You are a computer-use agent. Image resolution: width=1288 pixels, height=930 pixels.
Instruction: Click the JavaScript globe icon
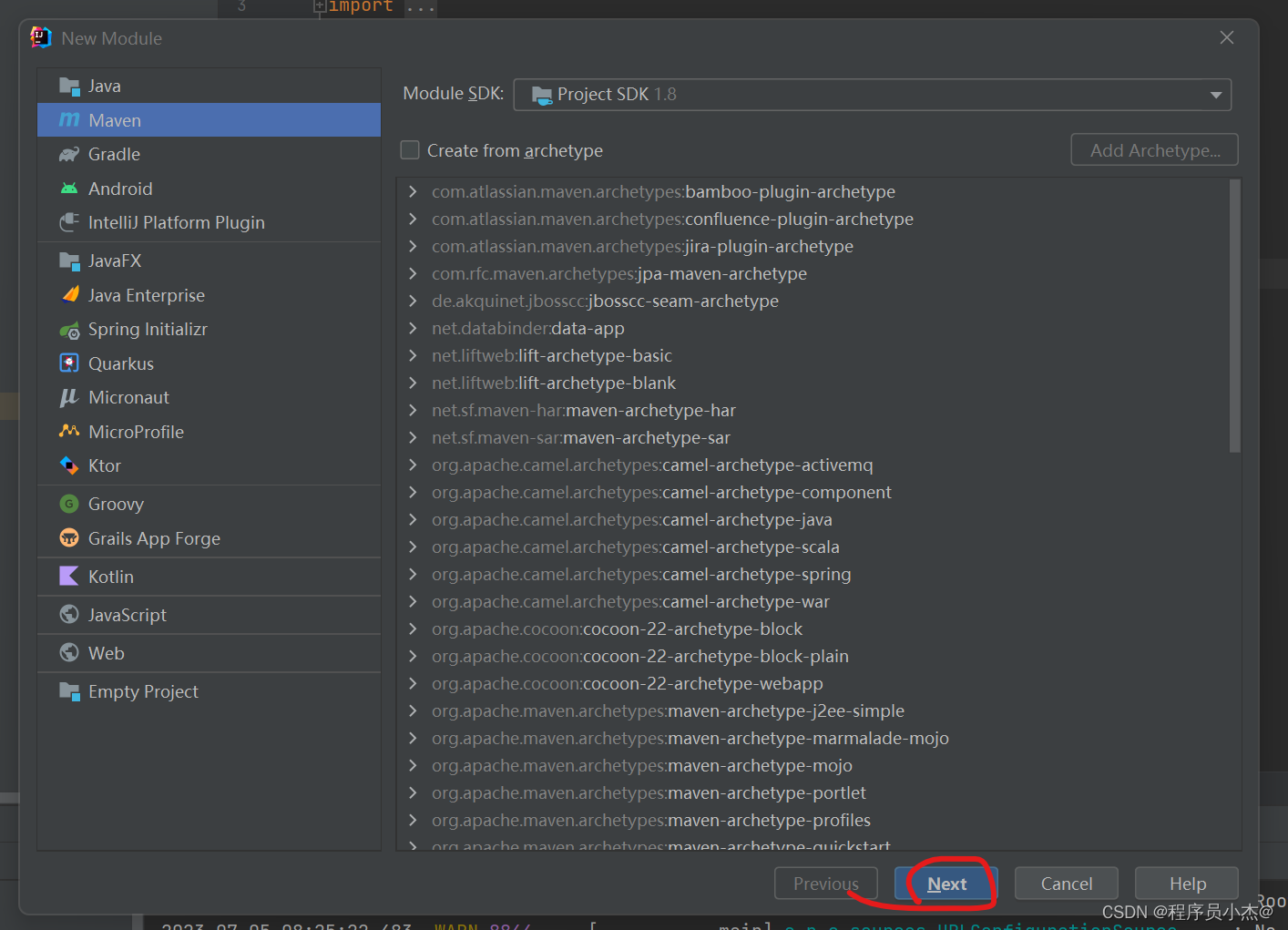(69, 614)
